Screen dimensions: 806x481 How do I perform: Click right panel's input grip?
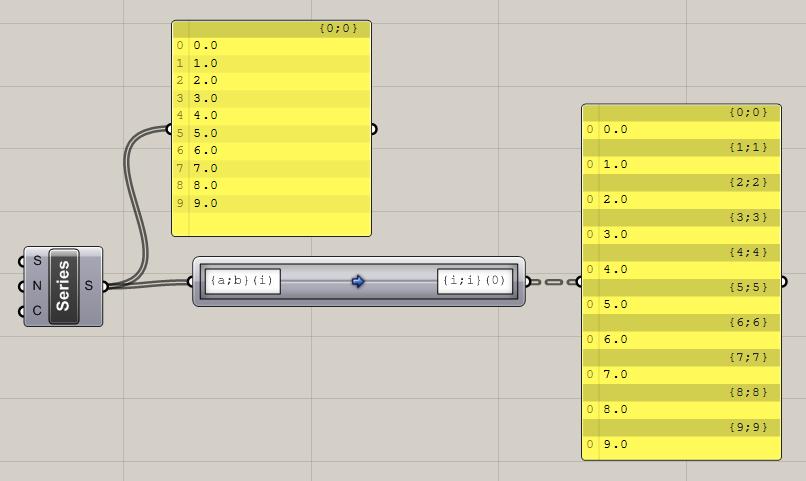coord(579,282)
